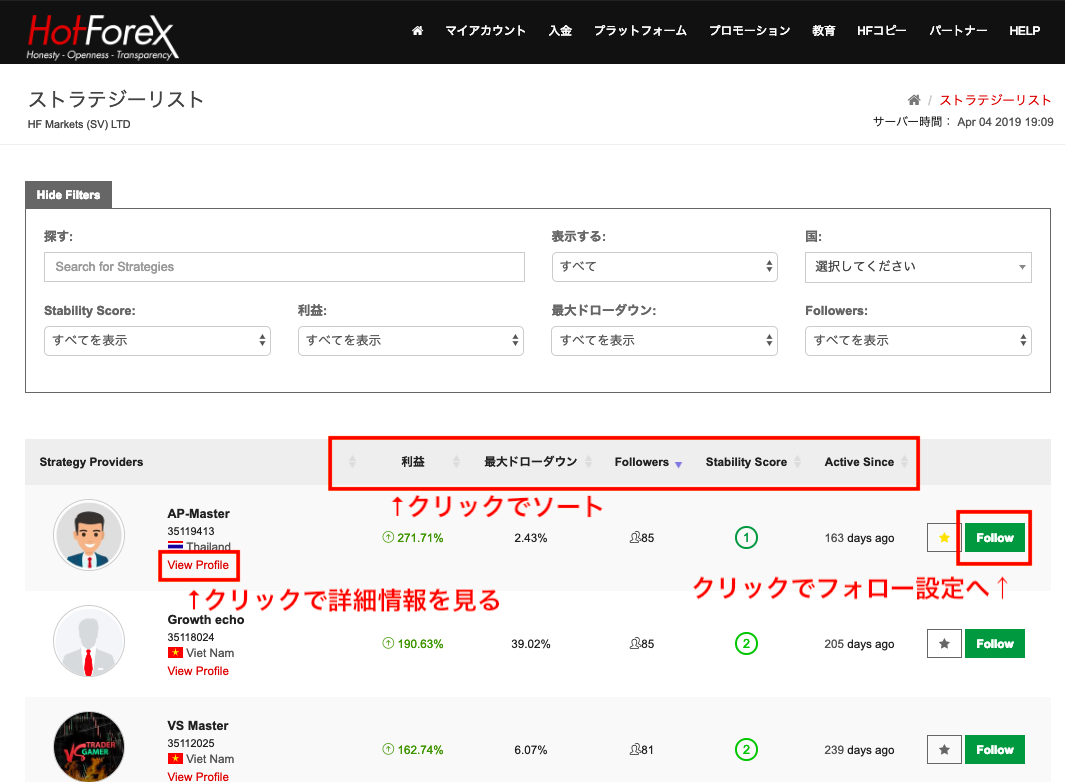Sort by Followers column header

(642, 462)
